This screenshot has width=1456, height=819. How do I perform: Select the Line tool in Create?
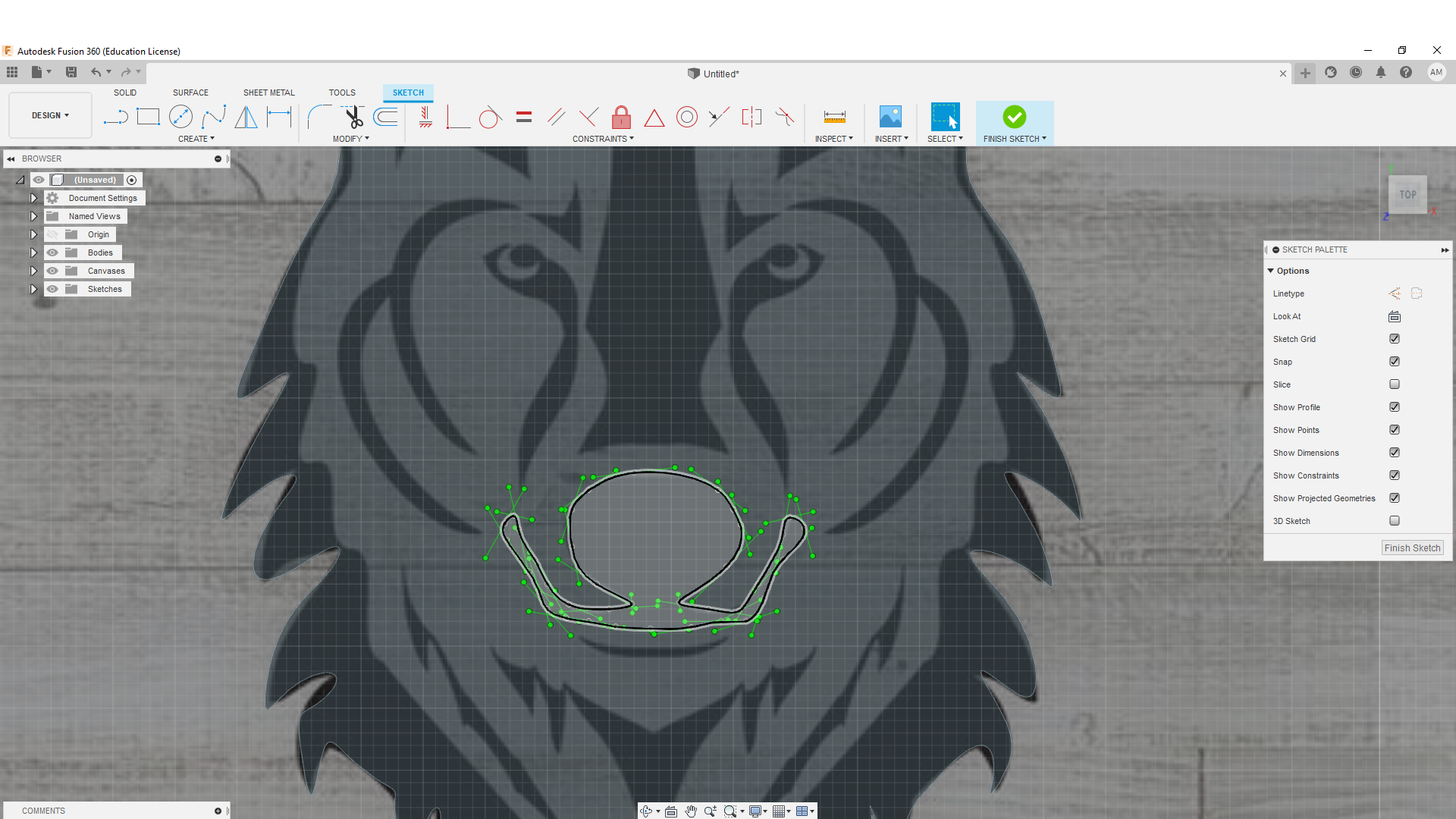(116, 117)
